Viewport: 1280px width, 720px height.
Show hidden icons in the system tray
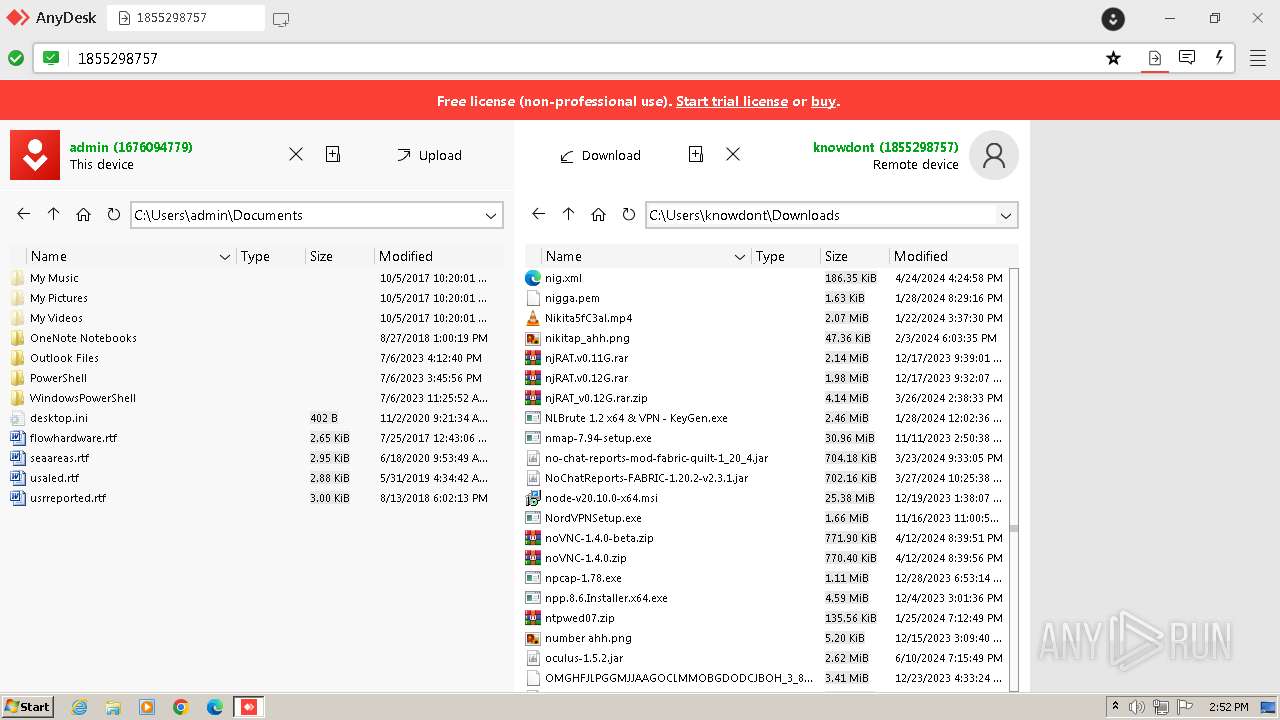click(x=1115, y=707)
